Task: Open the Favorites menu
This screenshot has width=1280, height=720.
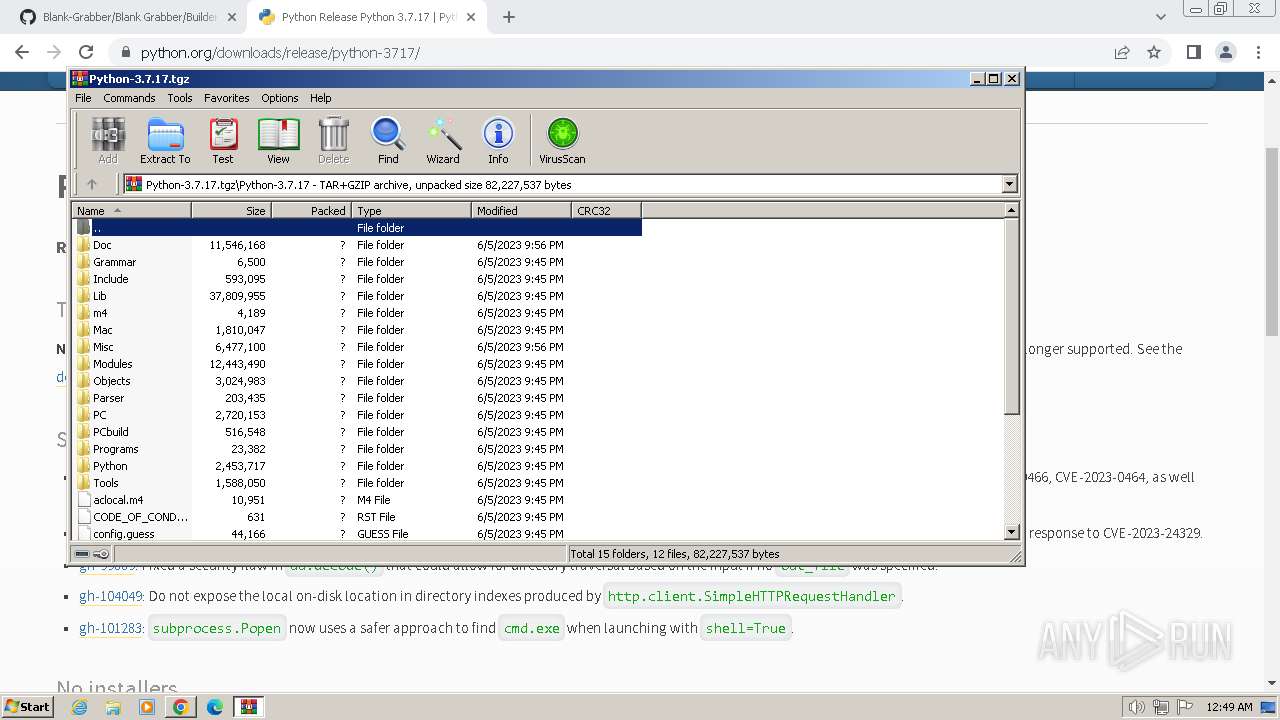Action: point(227,98)
